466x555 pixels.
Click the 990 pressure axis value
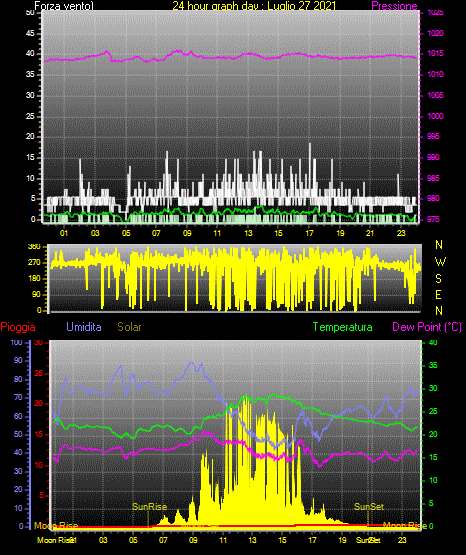(433, 157)
